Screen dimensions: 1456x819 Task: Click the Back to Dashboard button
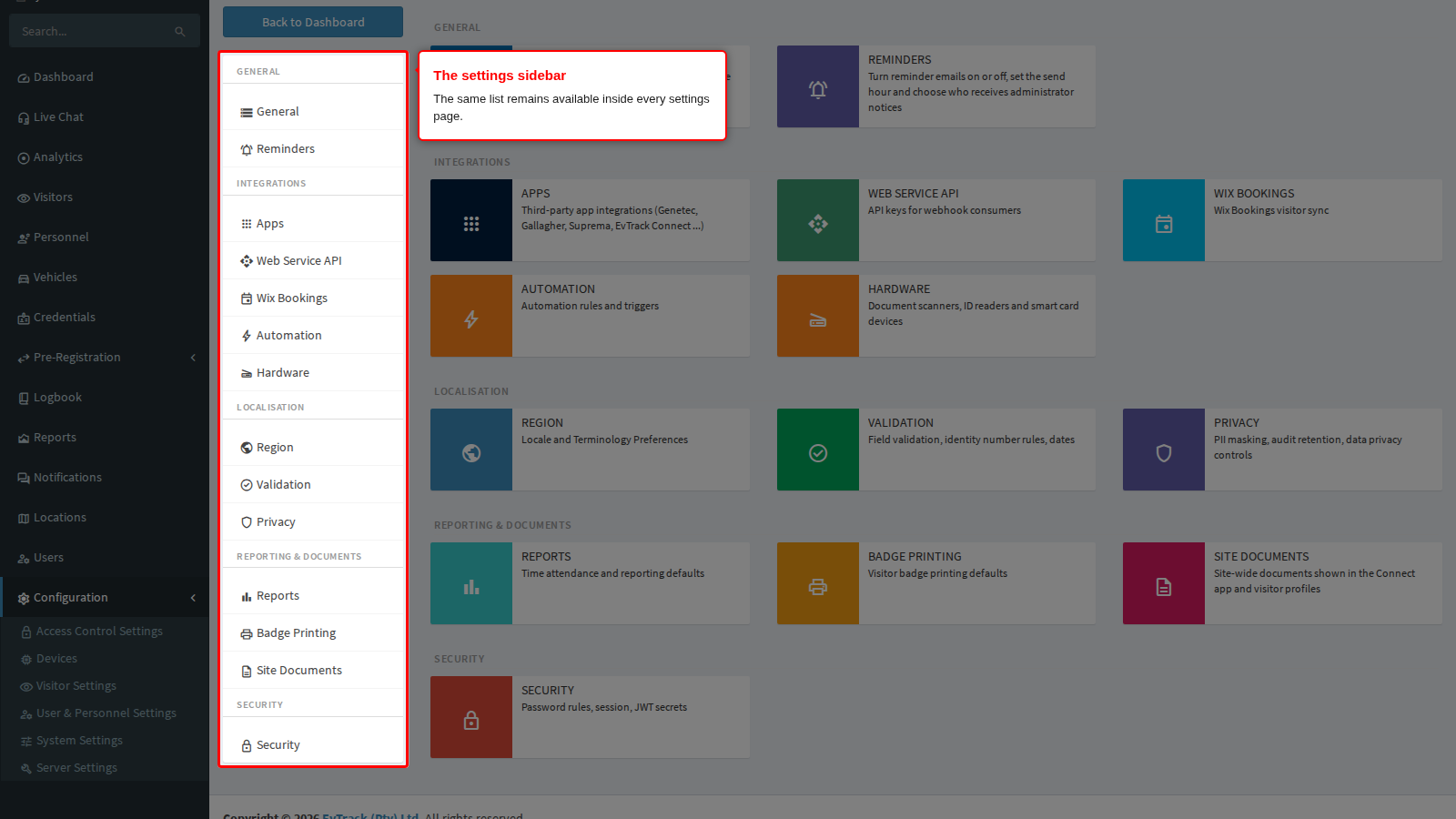tap(313, 22)
